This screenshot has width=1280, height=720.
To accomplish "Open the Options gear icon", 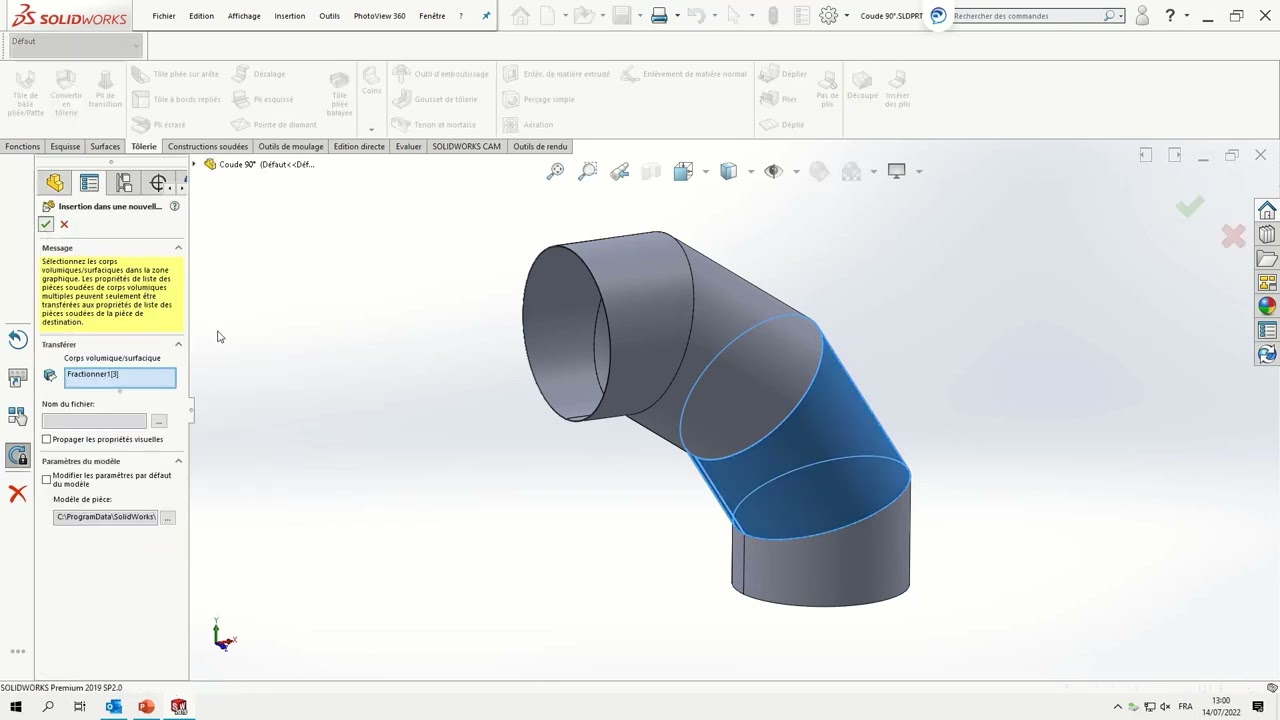I will pos(828,16).
